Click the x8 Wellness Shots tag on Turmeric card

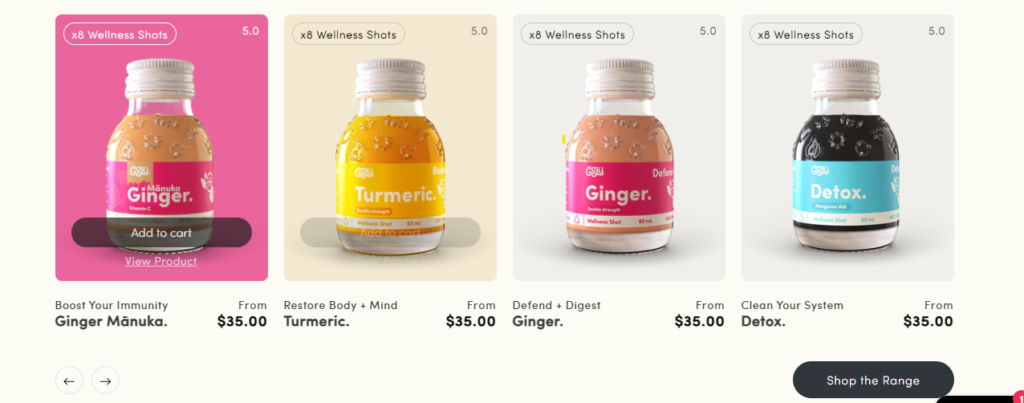point(348,34)
